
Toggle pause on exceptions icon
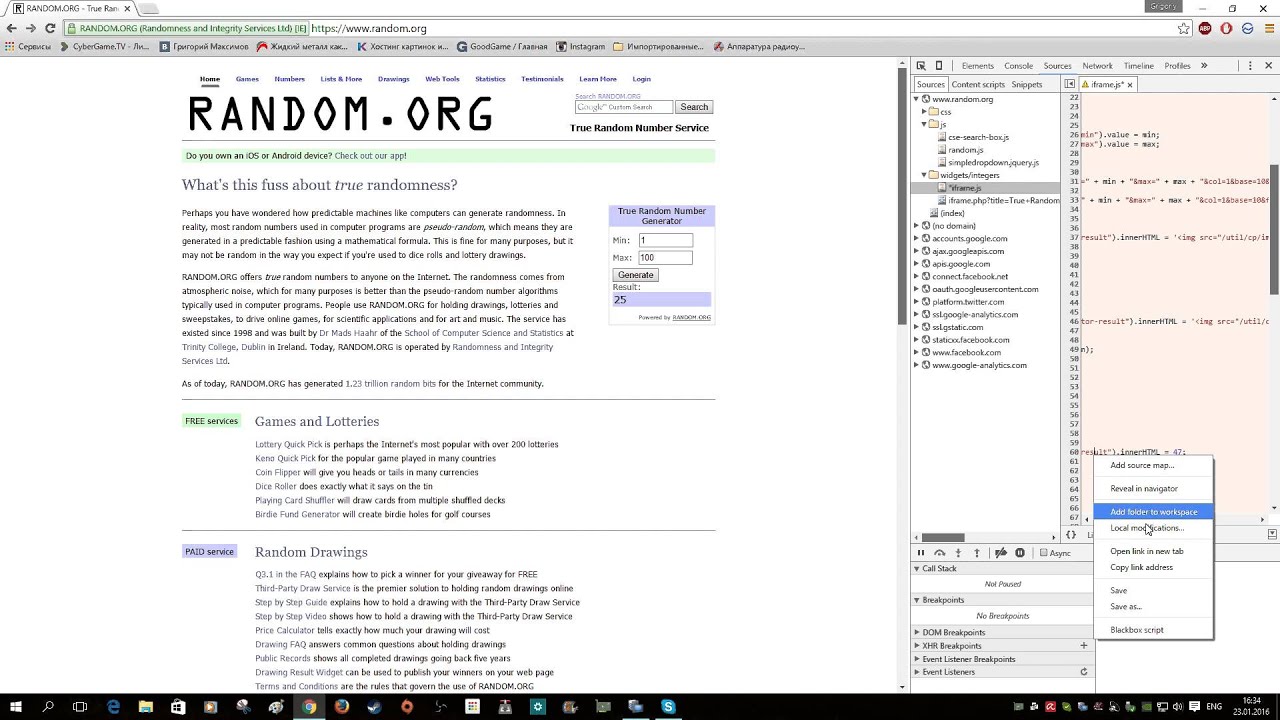coord(1020,553)
